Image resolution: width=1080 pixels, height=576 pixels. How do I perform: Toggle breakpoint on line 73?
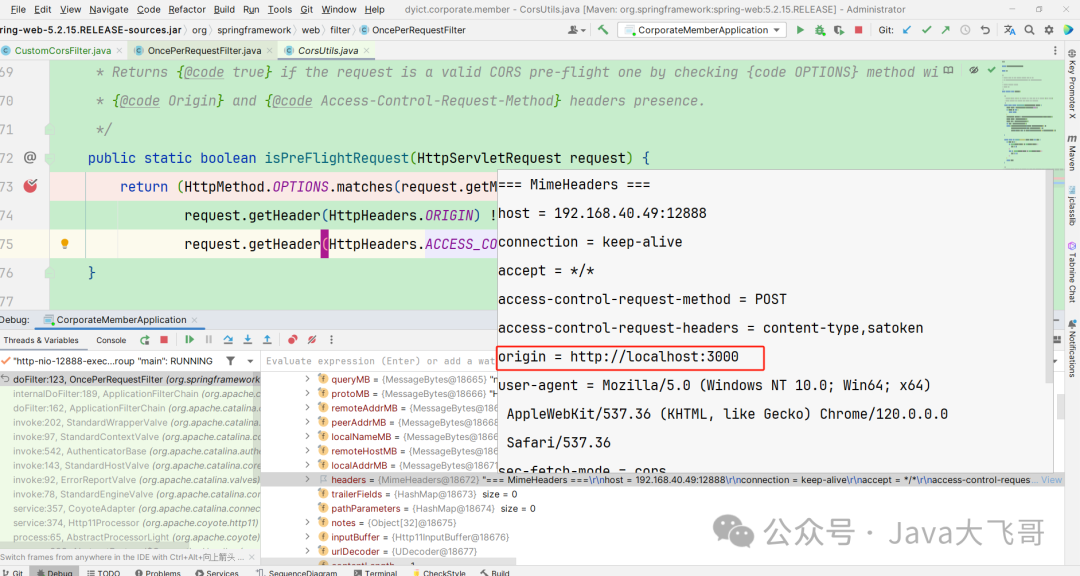click(x=30, y=186)
